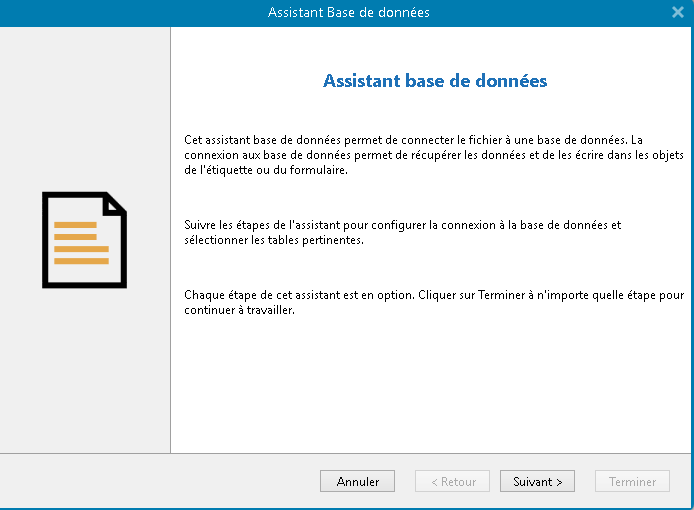
Task: Click the folded corner of the document icon
Action: tap(116, 202)
